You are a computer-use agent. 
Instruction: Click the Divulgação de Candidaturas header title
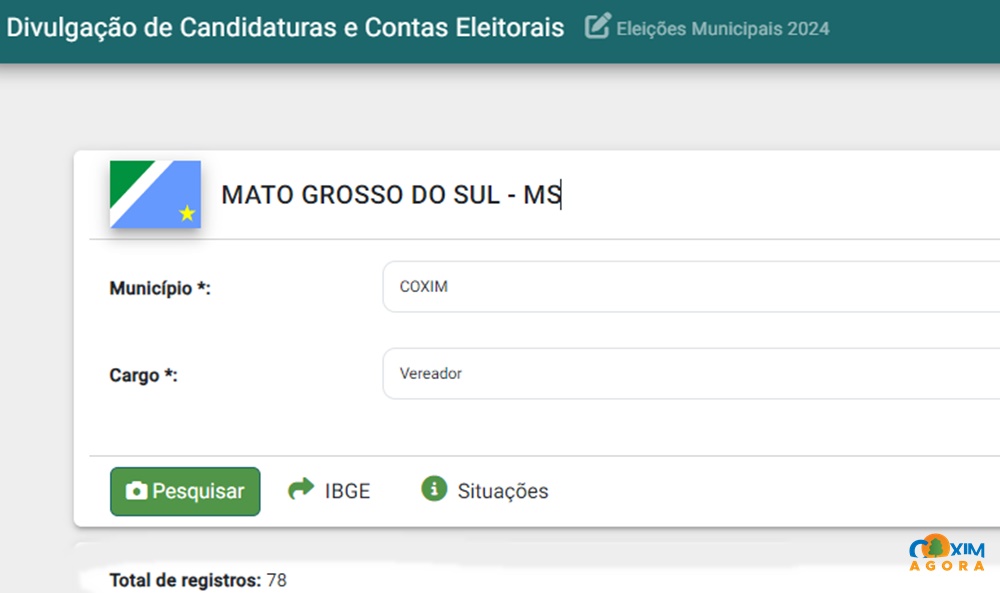coord(285,27)
